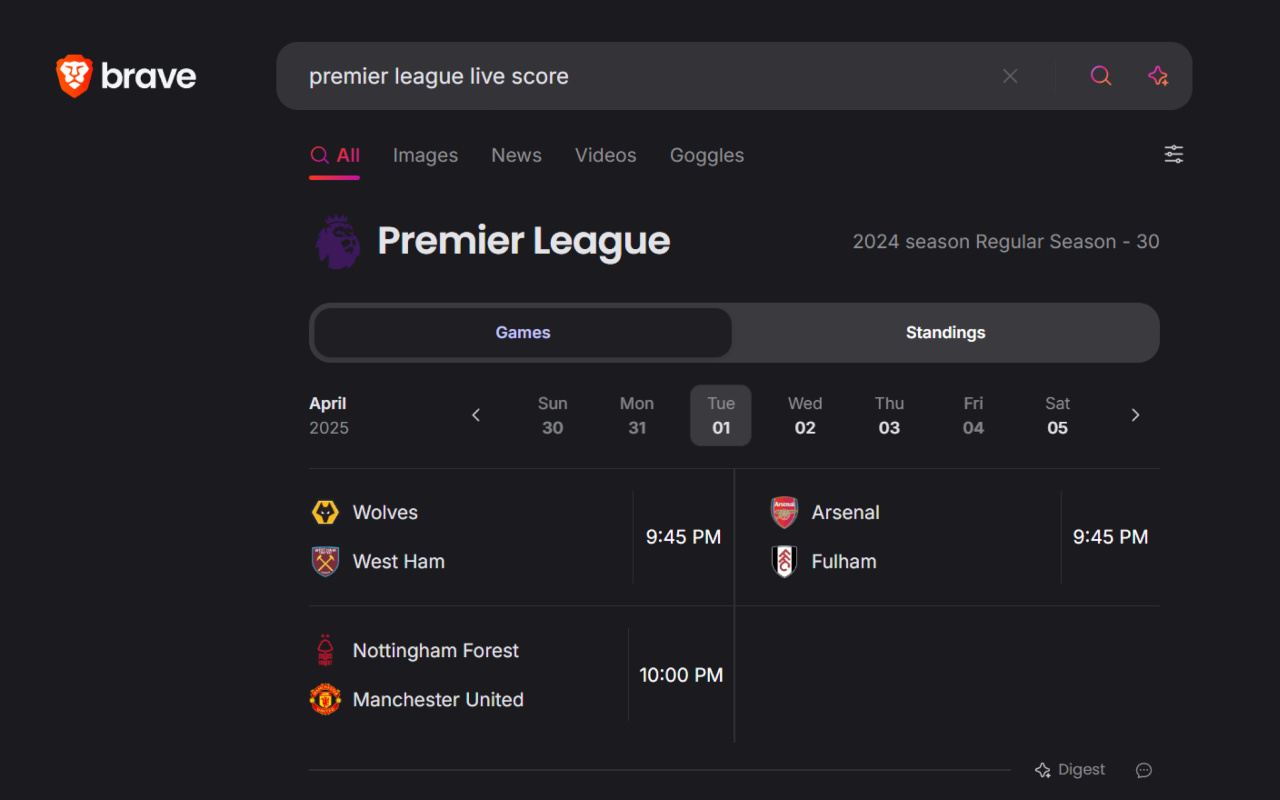Open the AI answer sparkle icon
Viewport: 1280px width, 800px height.
(1158, 76)
